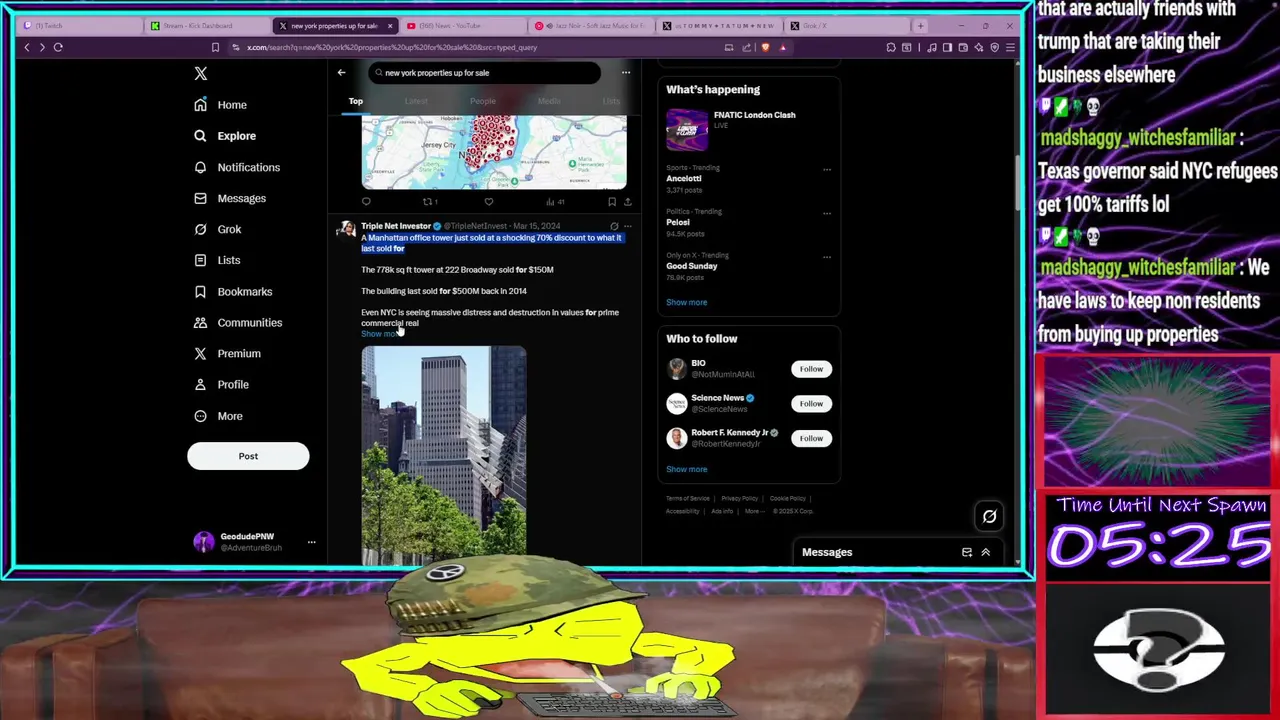Click the Mar 15, 2024 post date
Screen dimensions: 1280x720
537,226
